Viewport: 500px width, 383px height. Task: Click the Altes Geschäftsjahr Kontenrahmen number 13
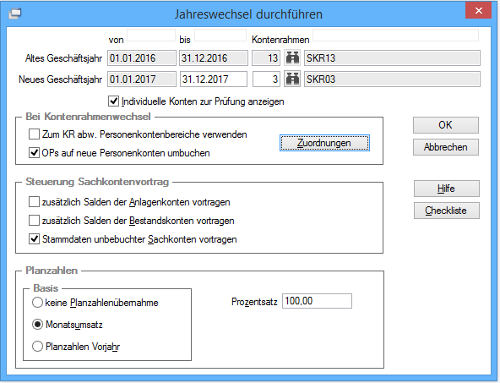coord(266,58)
